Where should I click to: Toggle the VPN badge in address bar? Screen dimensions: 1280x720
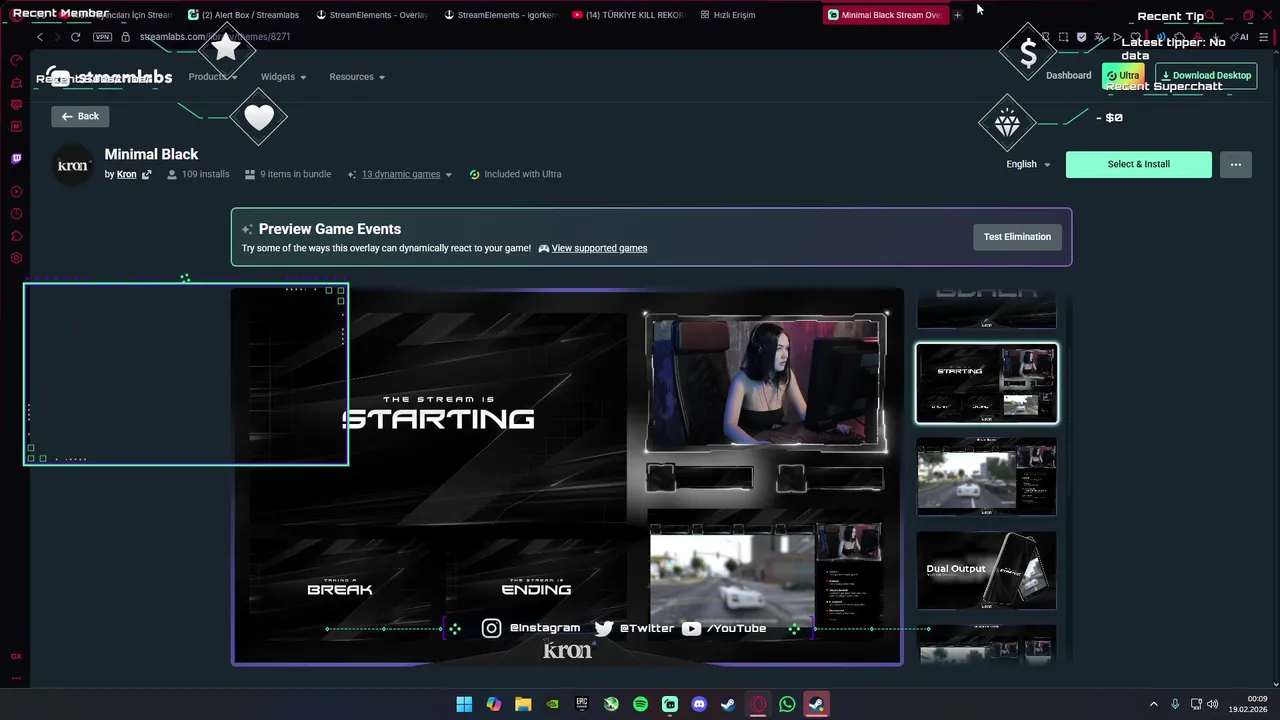[102, 37]
